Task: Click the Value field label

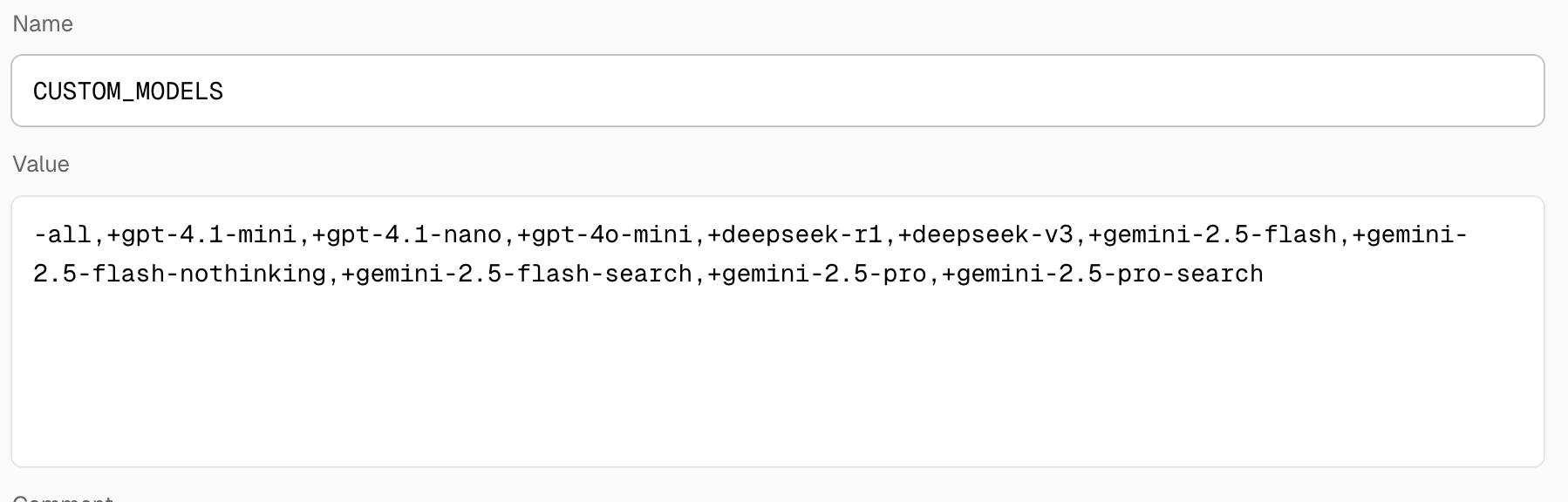Action: (41, 164)
